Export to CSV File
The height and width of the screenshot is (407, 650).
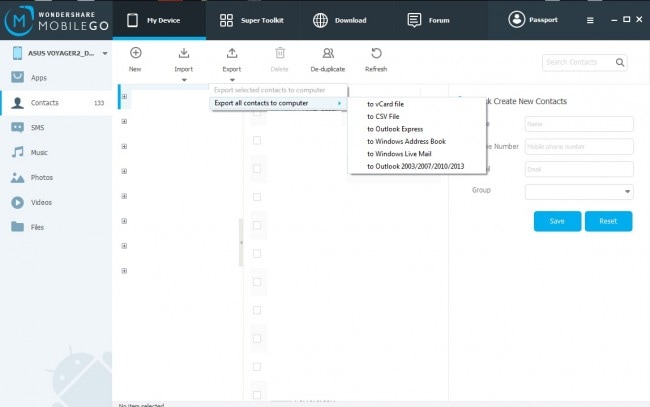coord(417,116)
